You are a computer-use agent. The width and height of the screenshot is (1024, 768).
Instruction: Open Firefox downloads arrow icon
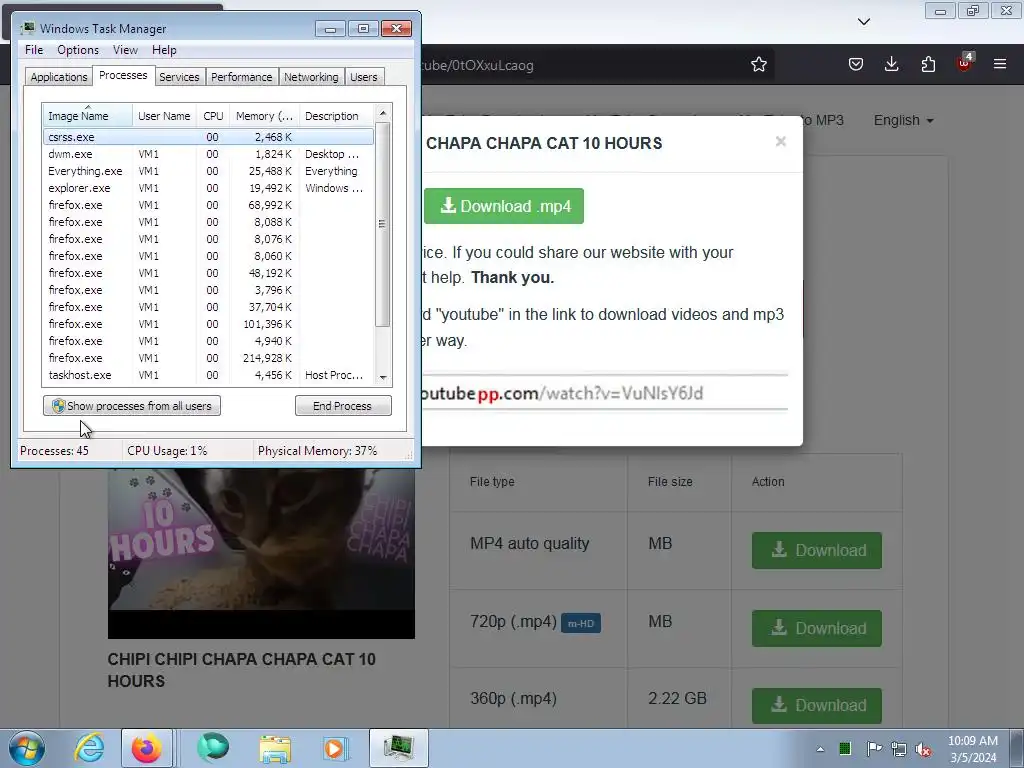click(891, 64)
